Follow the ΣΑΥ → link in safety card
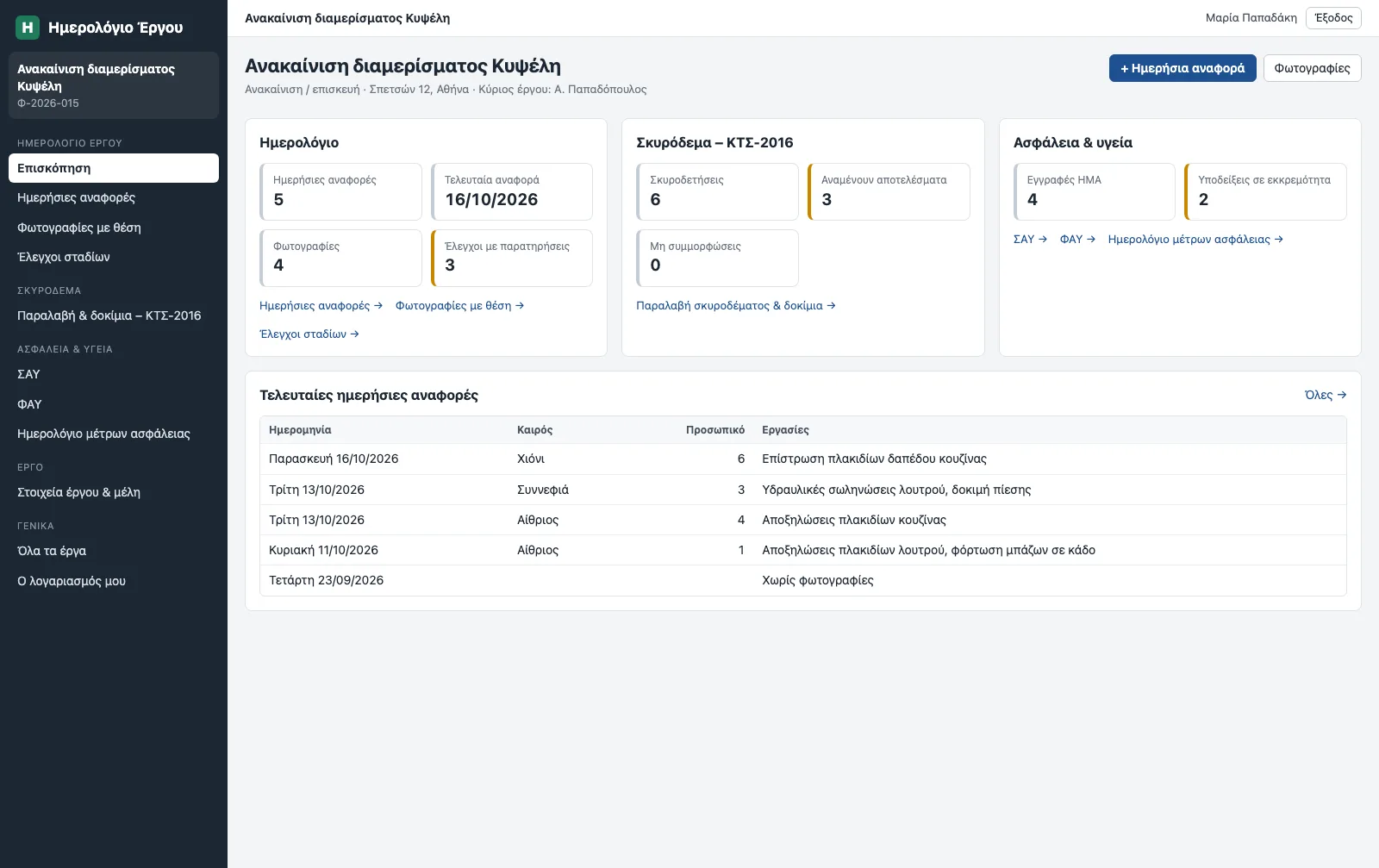1379x868 pixels. pyautogui.click(x=1030, y=240)
